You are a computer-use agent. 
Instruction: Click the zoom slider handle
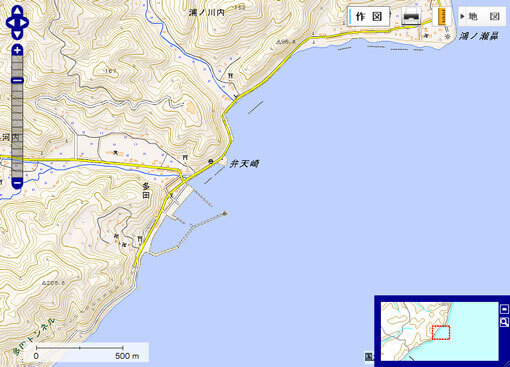(17, 80)
